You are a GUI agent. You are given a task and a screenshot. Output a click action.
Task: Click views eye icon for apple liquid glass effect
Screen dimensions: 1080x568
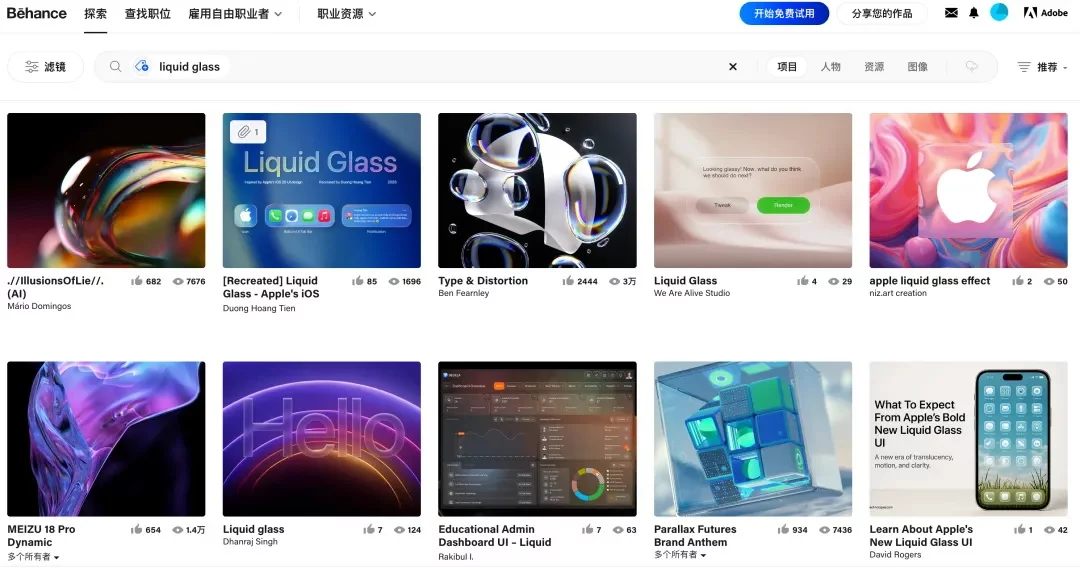coord(1049,282)
